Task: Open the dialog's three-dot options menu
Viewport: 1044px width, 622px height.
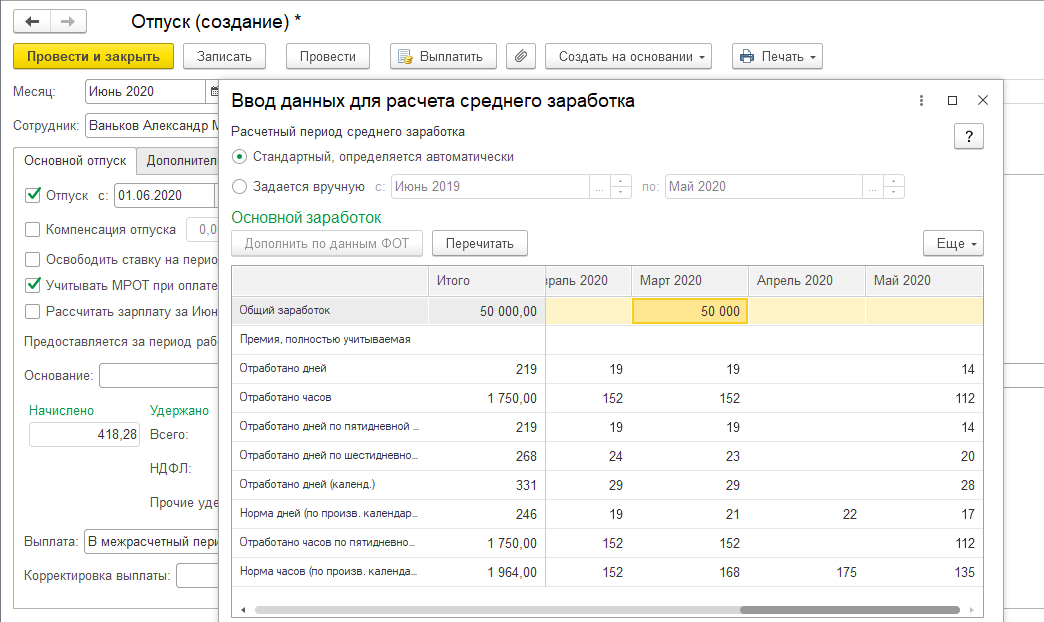Action: 919,101
